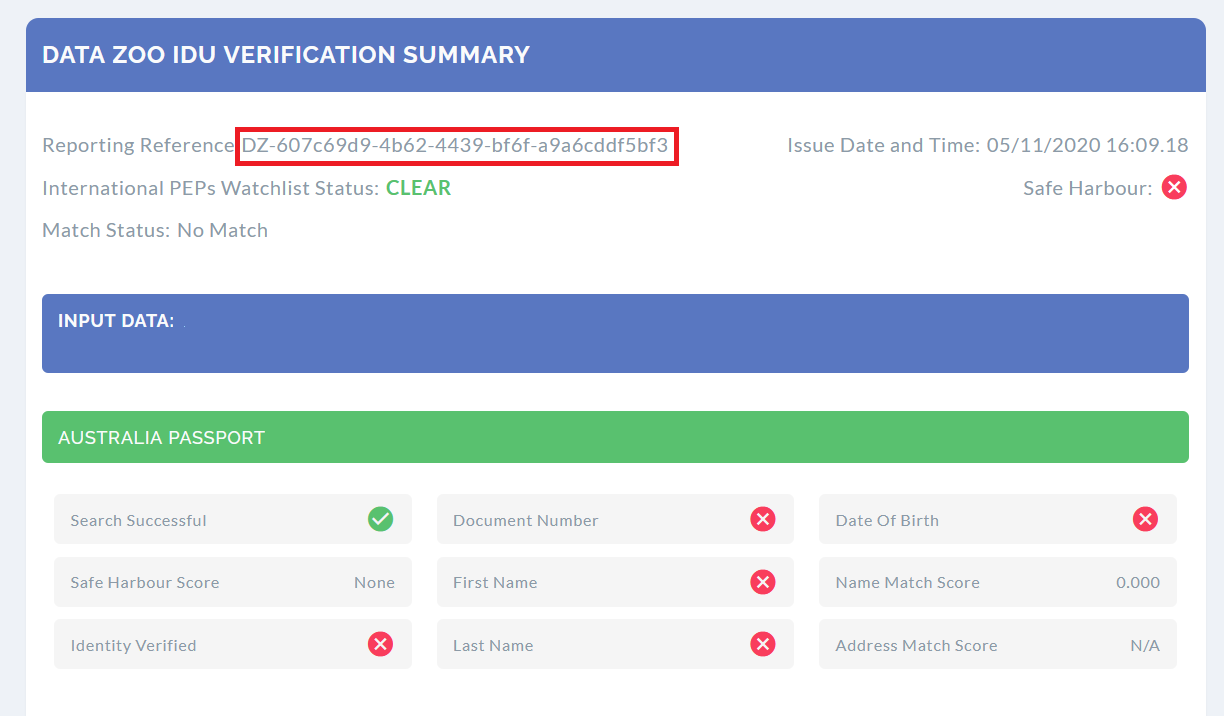
Task: Select the reporting reference DZ-607c69d9 code
Action: tap(455, 145)
